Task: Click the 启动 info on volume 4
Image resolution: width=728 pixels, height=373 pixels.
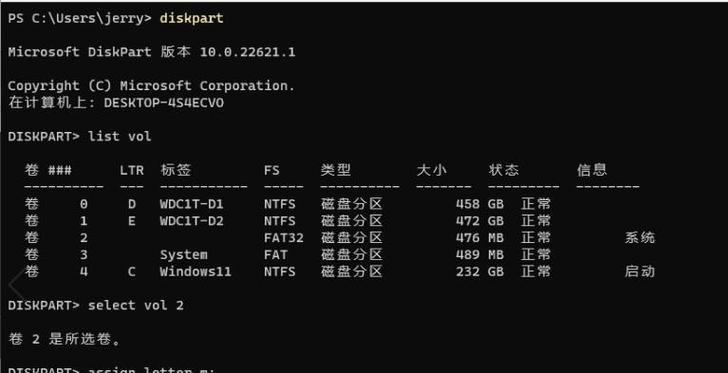Action: [640, 272]
